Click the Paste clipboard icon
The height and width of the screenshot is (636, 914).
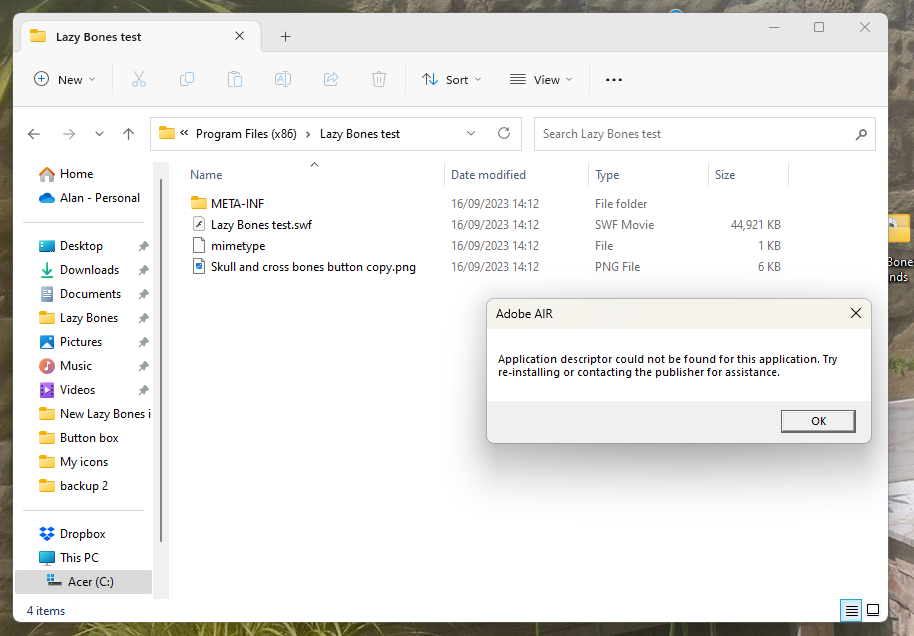point(235,79)
